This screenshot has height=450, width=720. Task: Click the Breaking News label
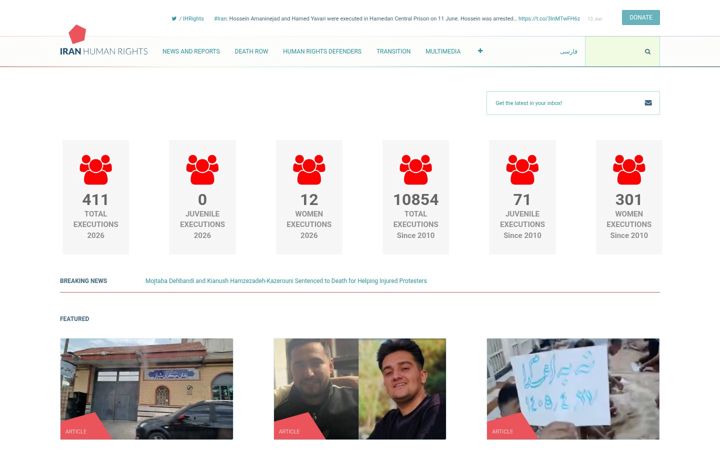click(x=83, y=281)
